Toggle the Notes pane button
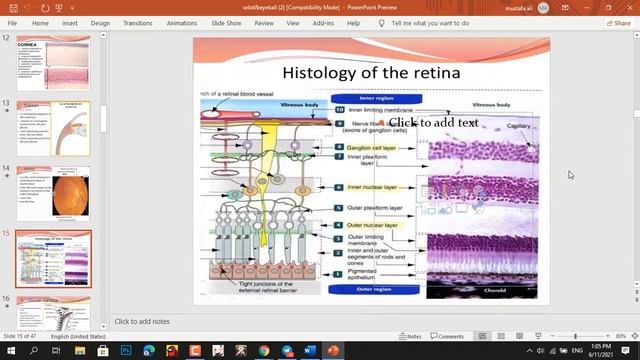Viewport: 640px width, 360px height. tap(410, 336)
